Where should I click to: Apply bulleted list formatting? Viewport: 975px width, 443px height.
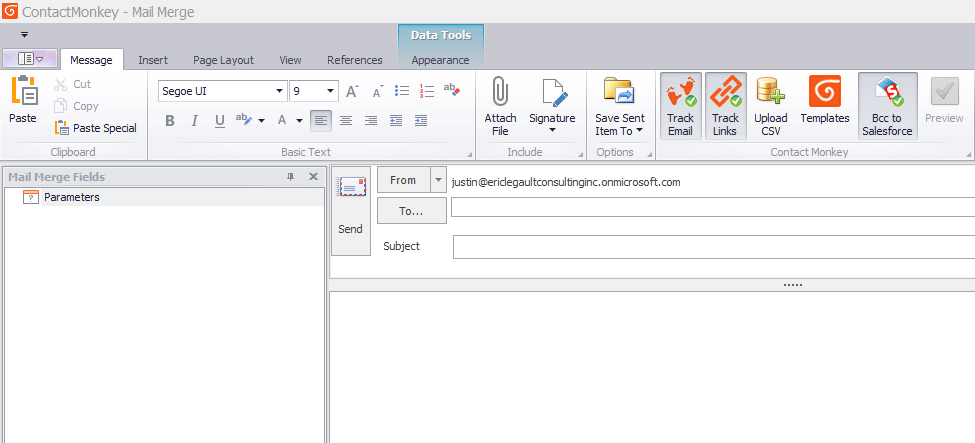[402, 91]
